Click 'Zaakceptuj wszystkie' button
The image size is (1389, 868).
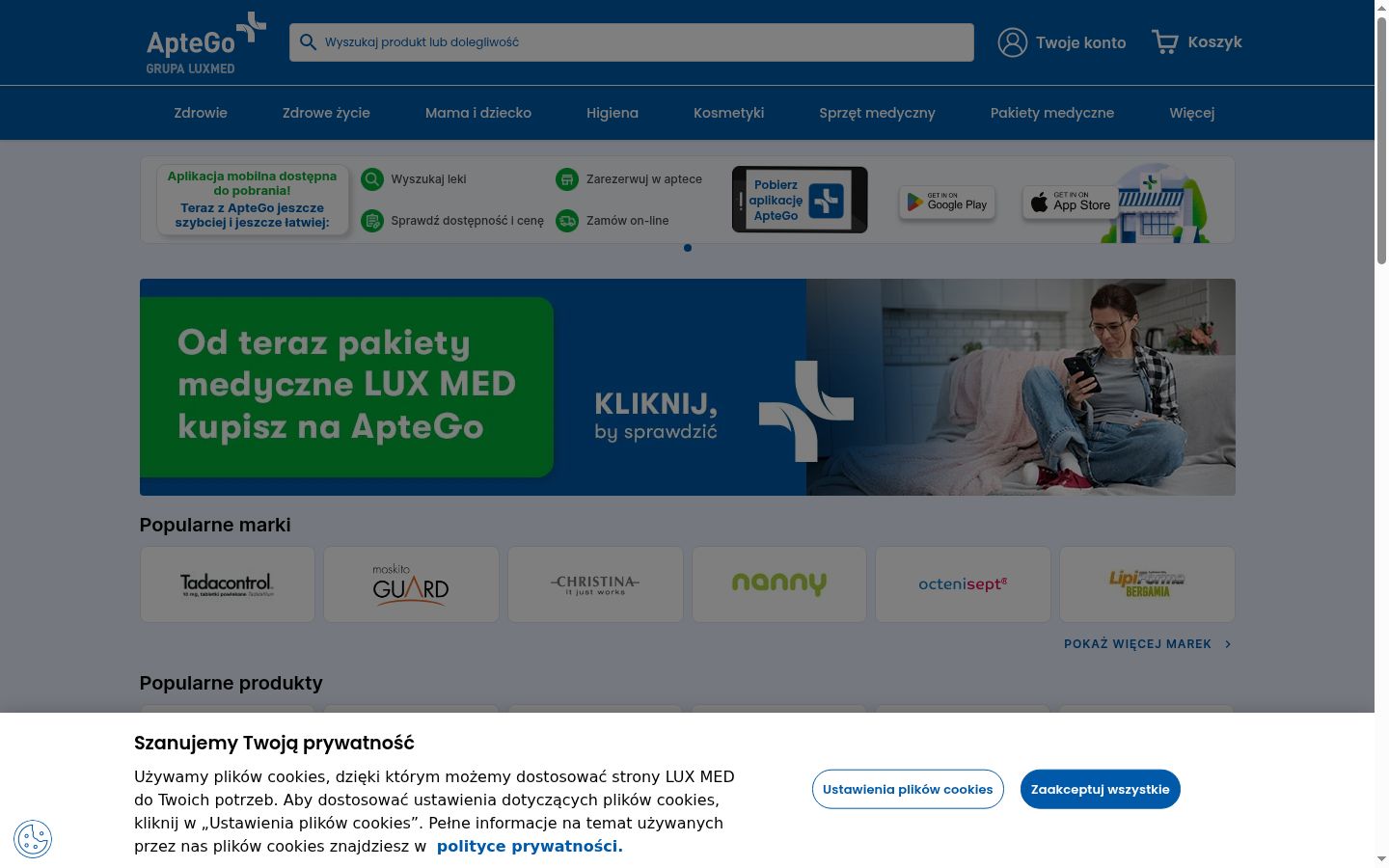click(1101, 789)
